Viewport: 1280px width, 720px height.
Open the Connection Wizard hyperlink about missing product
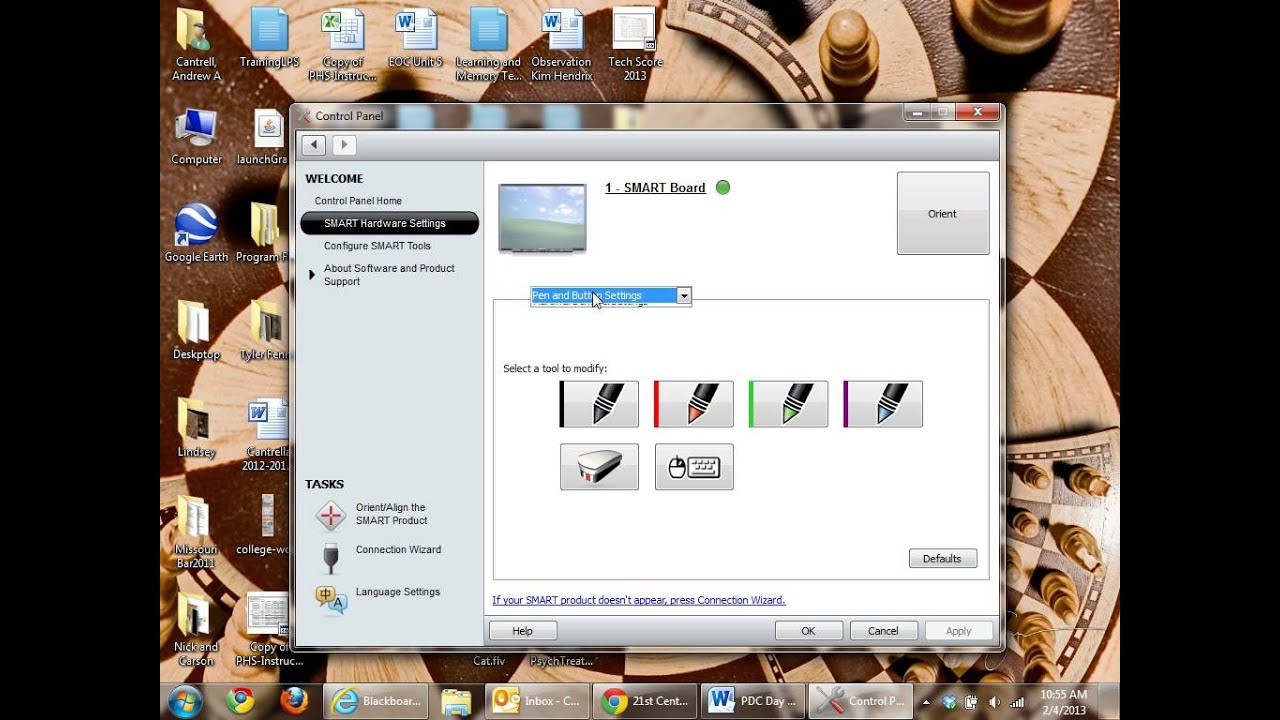(x=638, y=600)
